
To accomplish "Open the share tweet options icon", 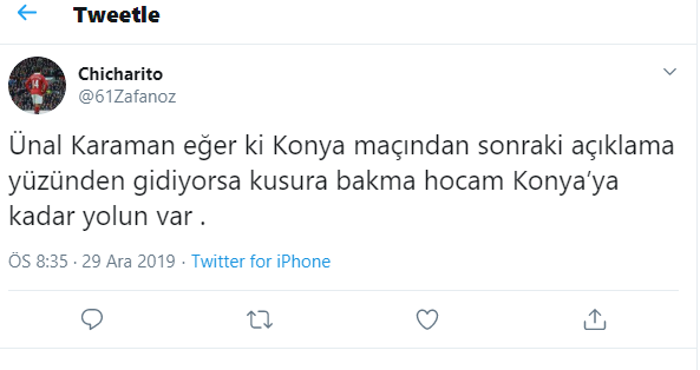I will tap(595, 319).
